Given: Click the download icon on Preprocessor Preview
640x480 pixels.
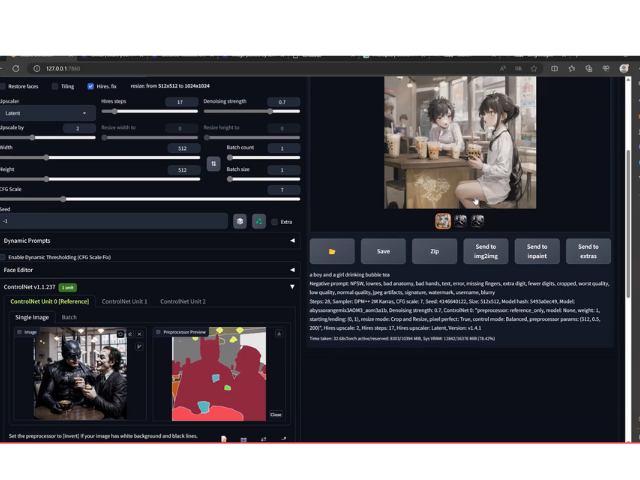Looking at the screenshot, I should [x=279, y=333].
